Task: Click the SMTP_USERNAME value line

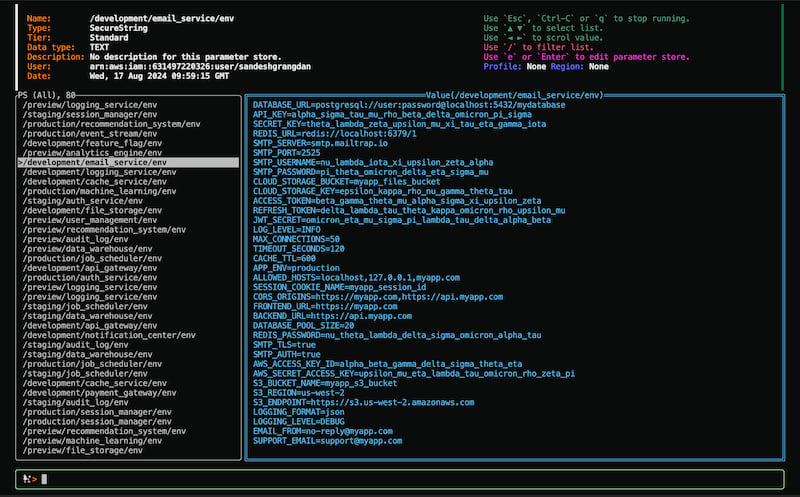Action: 373,162
